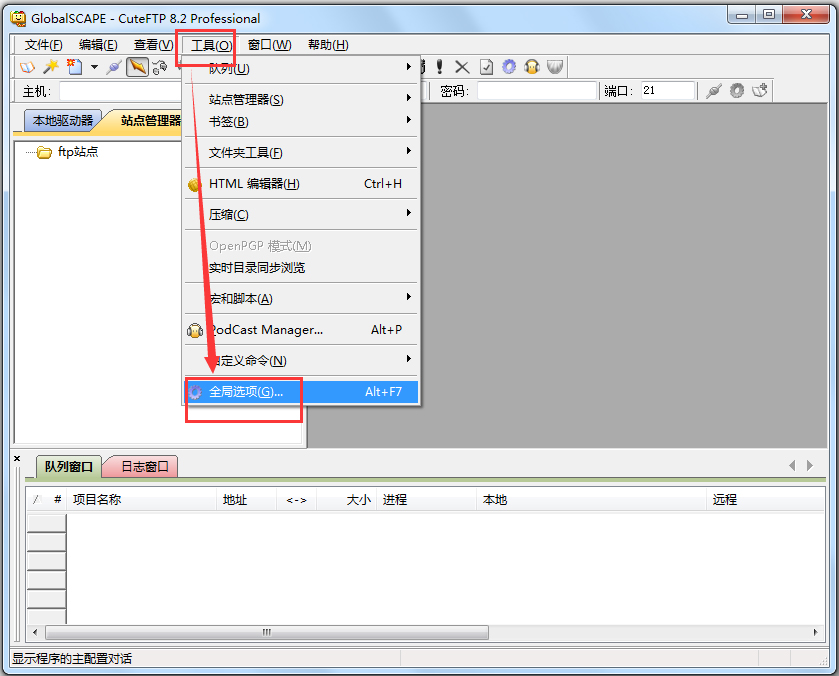Image resolution: width=839 pixels, height=676 pixels.
Task: Click the Quick Connect plug icon in toolbar
Action: 114,67
